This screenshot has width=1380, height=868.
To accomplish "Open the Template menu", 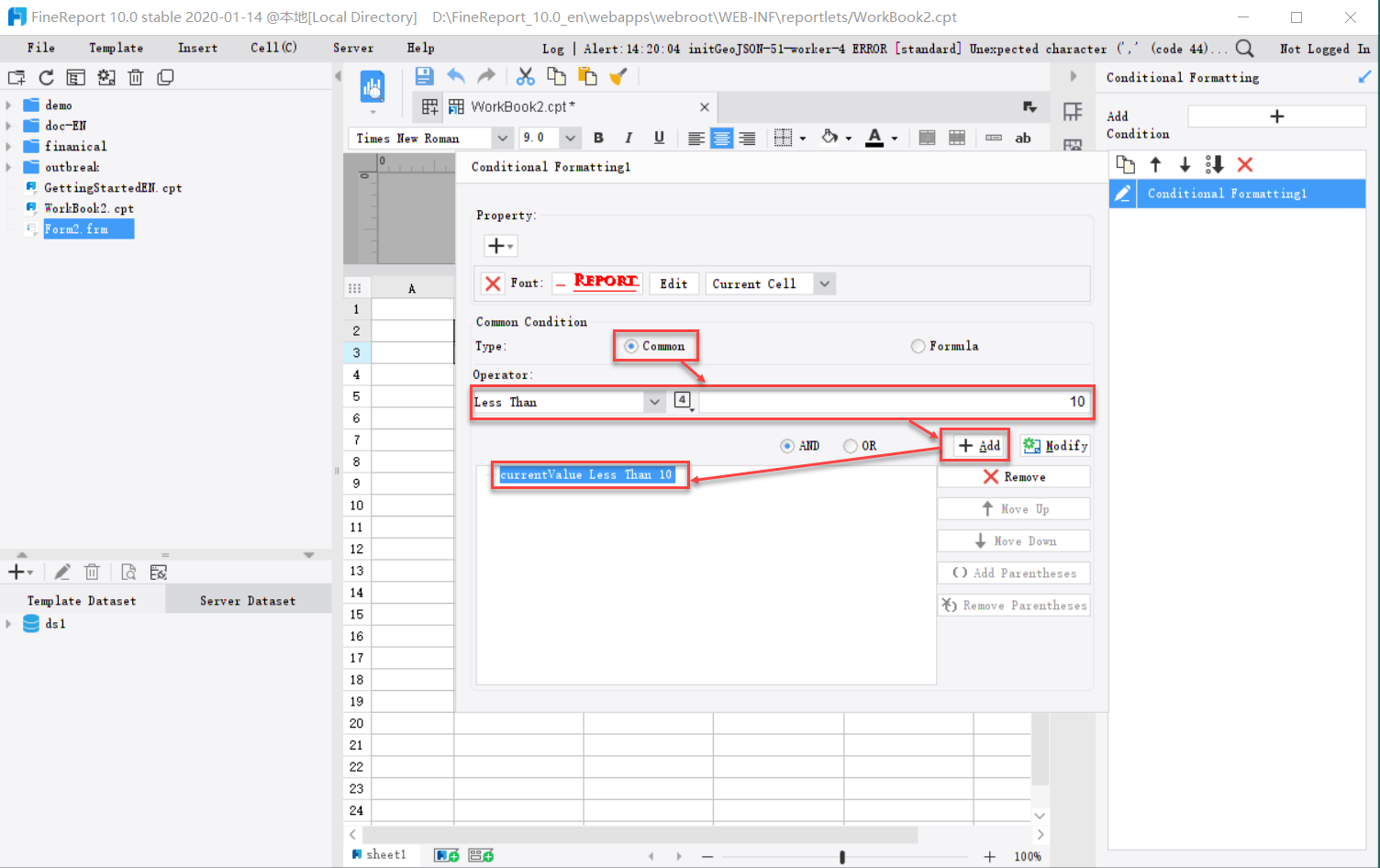I will coord(116,48).
